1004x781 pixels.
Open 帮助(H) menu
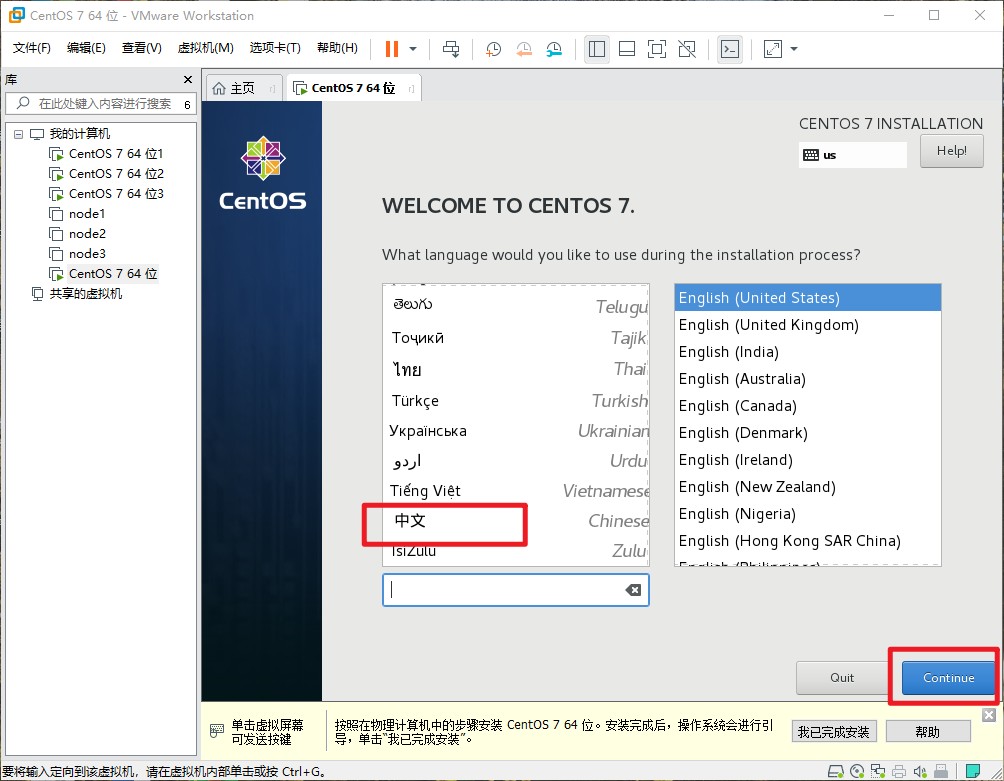(x=337, y=48)
